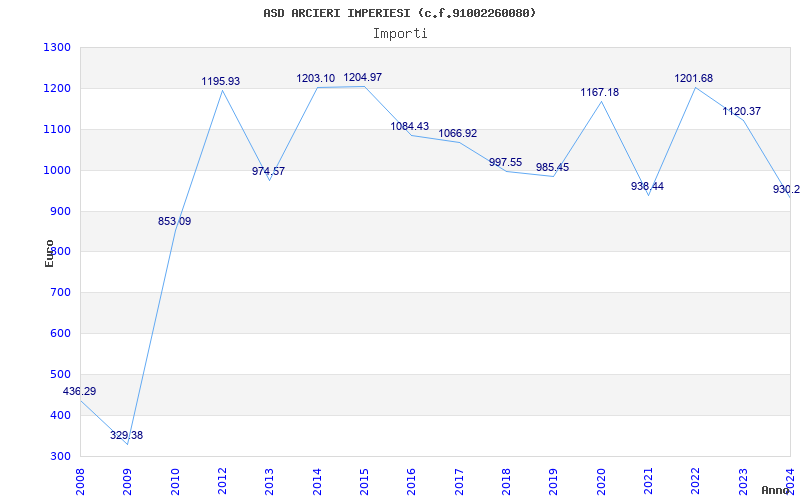Select the 974.57 data label
This screenshot has height=500, width=800.
coord(268,171)
